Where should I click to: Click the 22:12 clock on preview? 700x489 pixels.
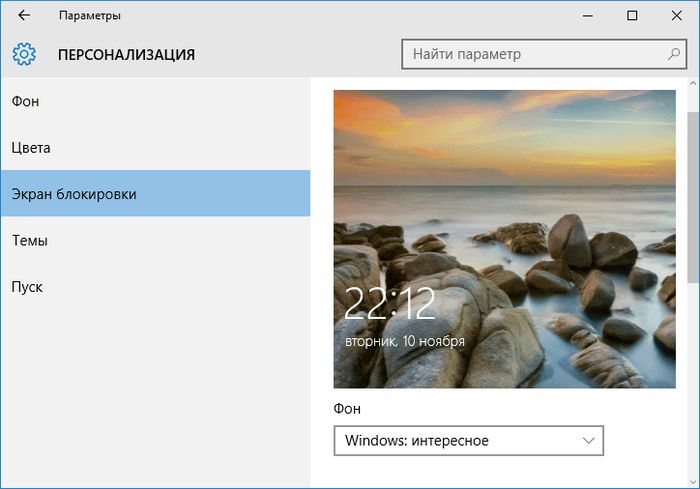377,305
